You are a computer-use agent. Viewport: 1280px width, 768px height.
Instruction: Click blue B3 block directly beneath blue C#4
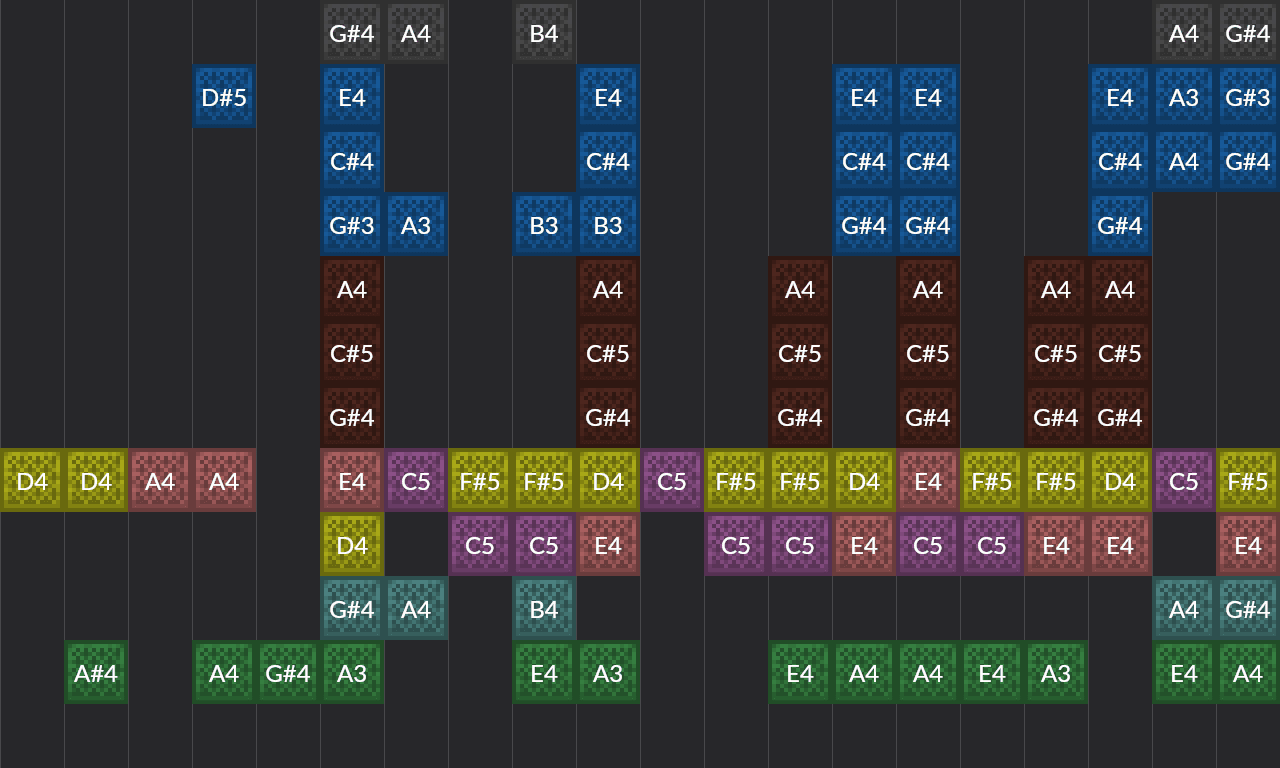click(608, 225)
